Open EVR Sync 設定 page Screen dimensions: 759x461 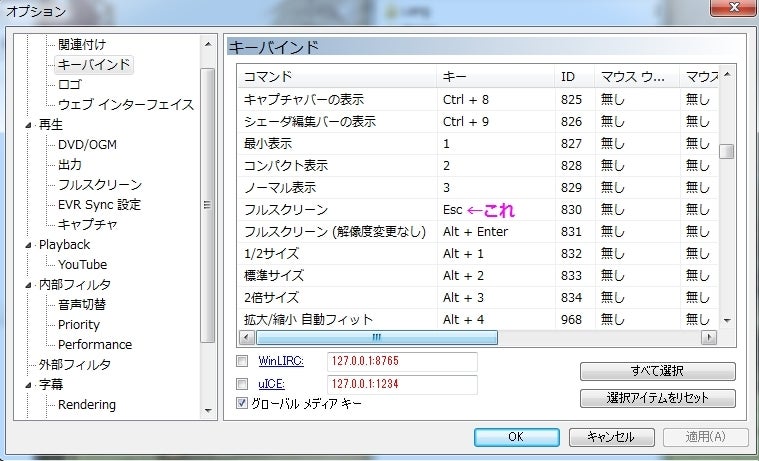tap(99, 204)
